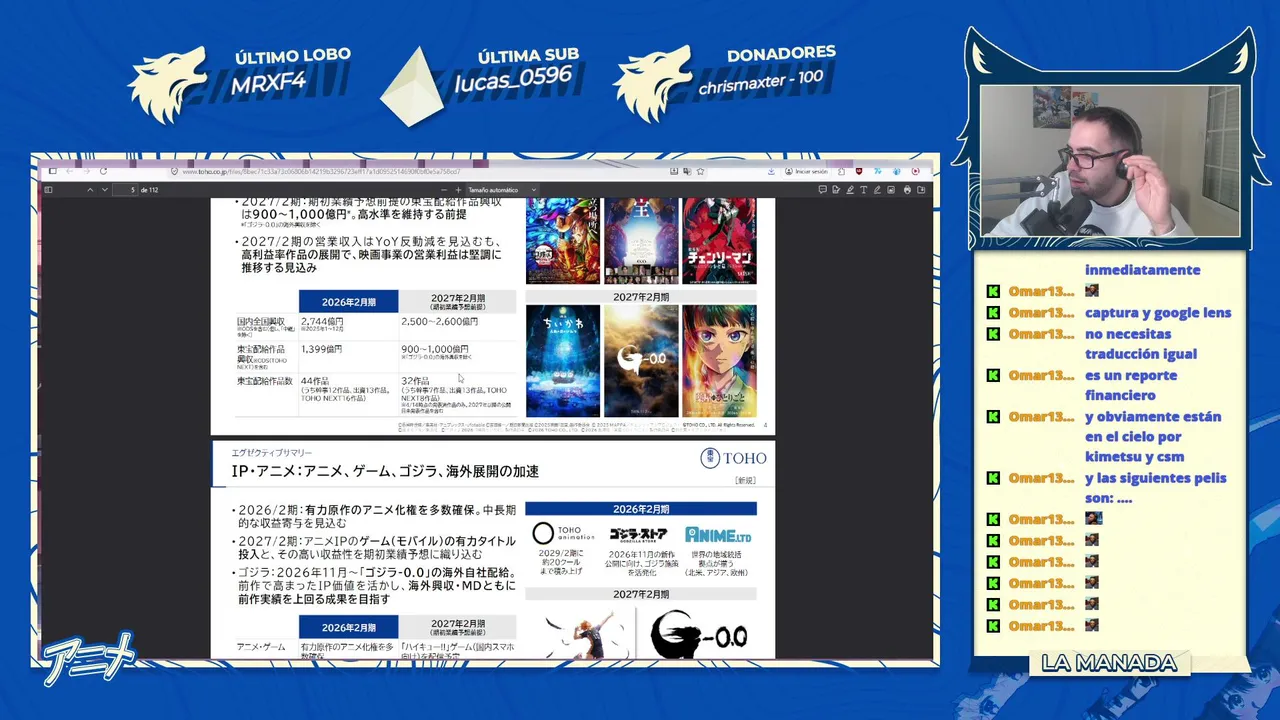Select the PDF highlight tool
1280x720 pixels.
click(x=850, y=190)
